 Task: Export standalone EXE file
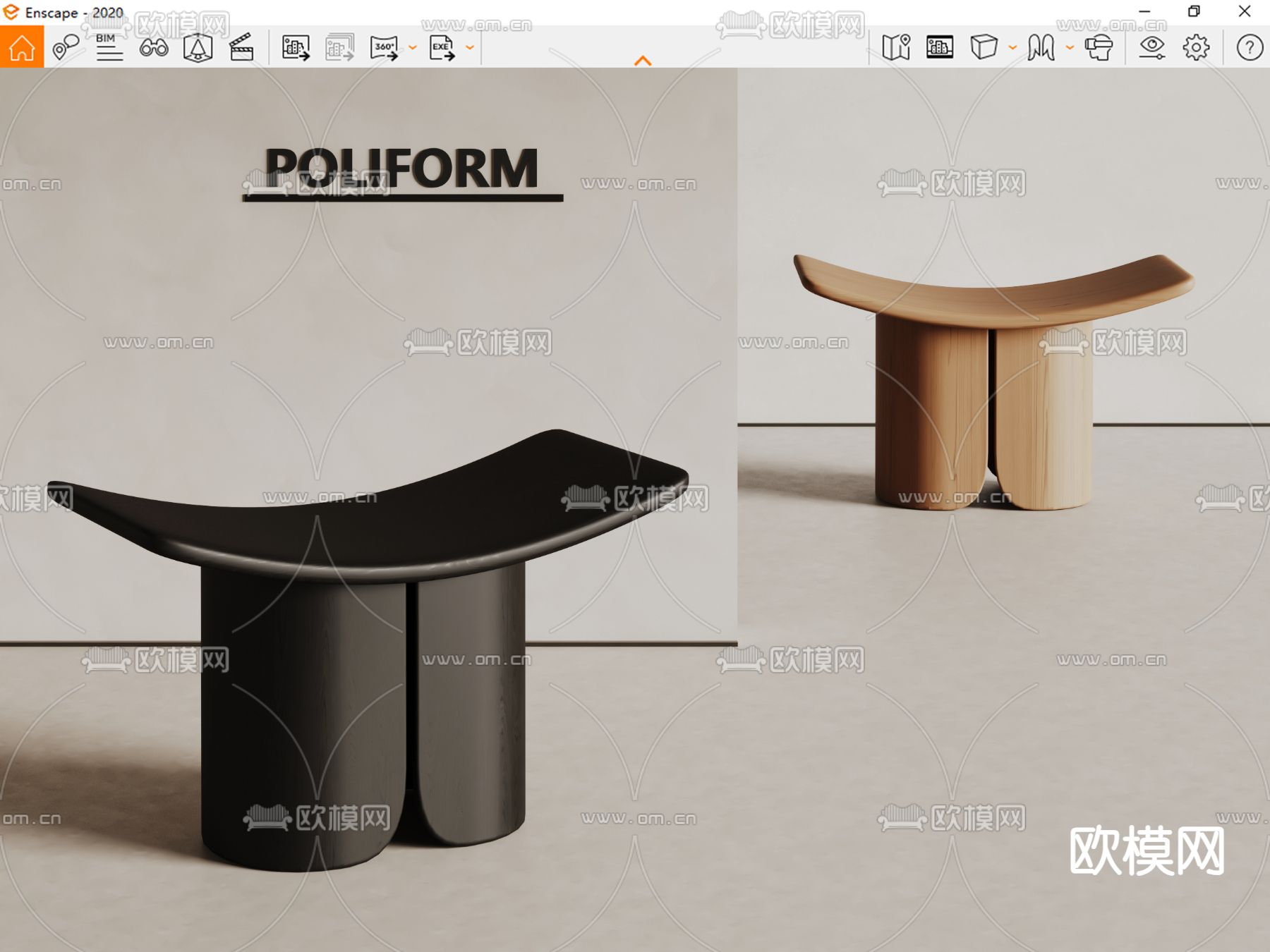coord(443,48)
